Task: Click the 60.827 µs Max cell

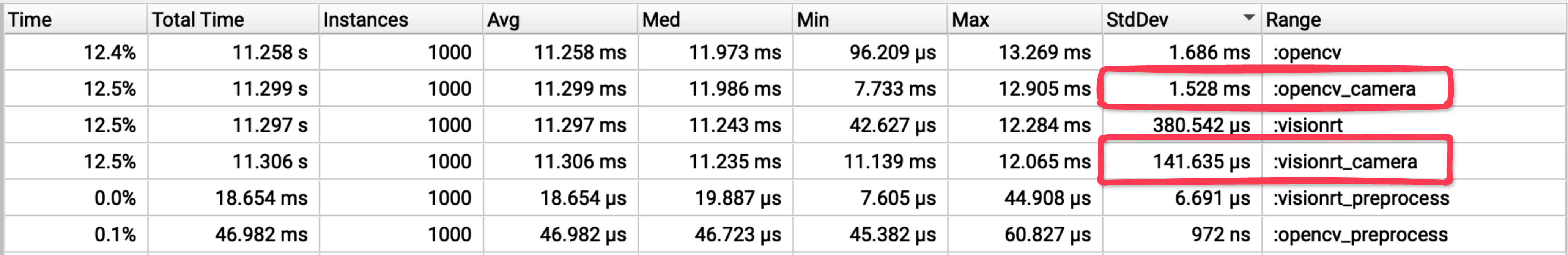Action: coord(1047,235)
